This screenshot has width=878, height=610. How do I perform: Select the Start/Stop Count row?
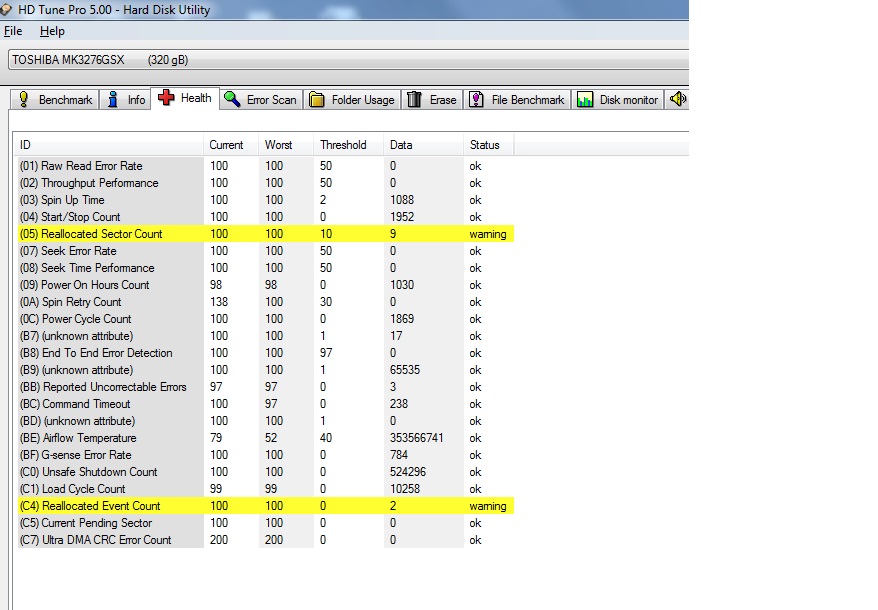point(266,217)
